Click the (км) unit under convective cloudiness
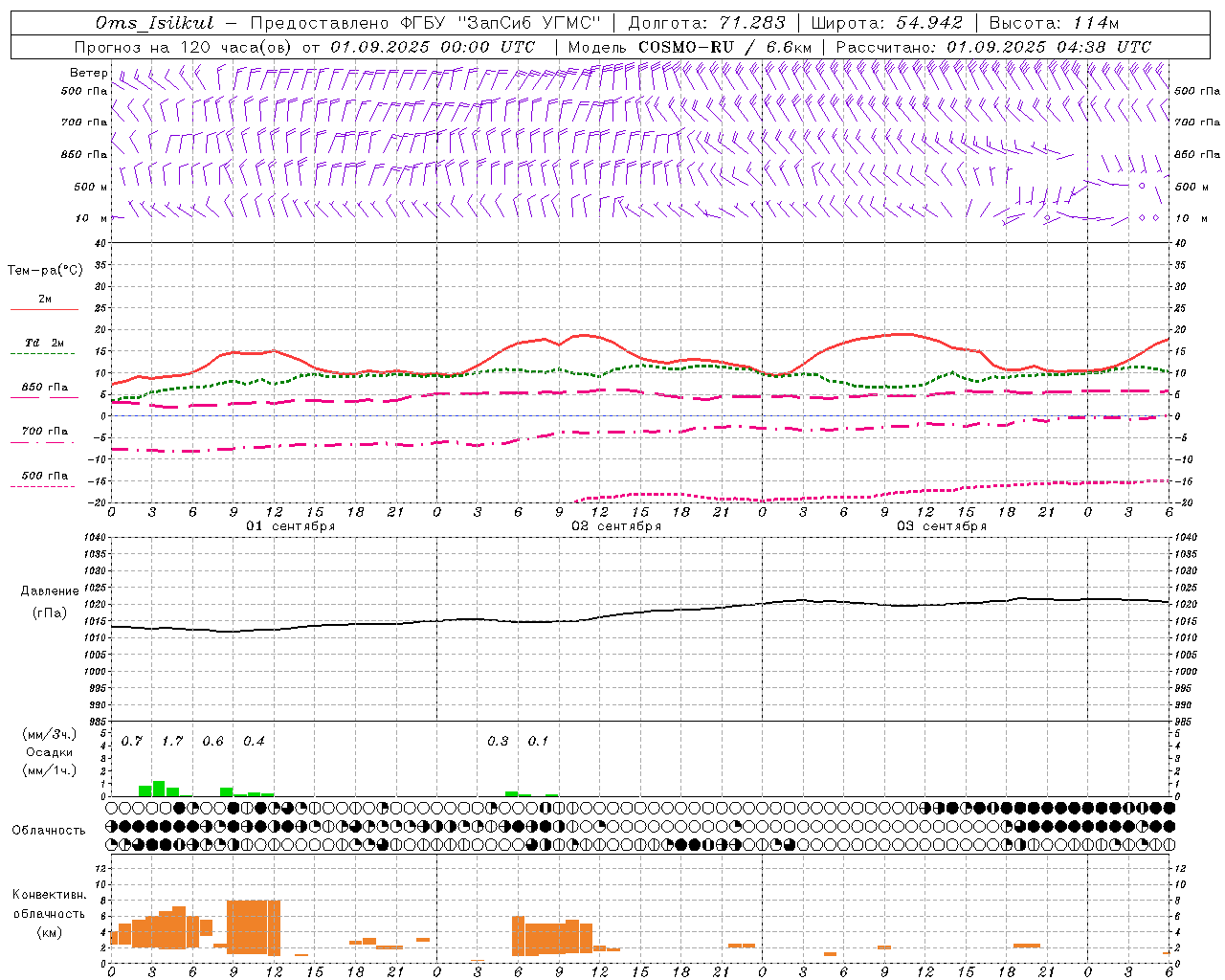The height and width of the screenshot is (980, 1225). coord(51,932)
